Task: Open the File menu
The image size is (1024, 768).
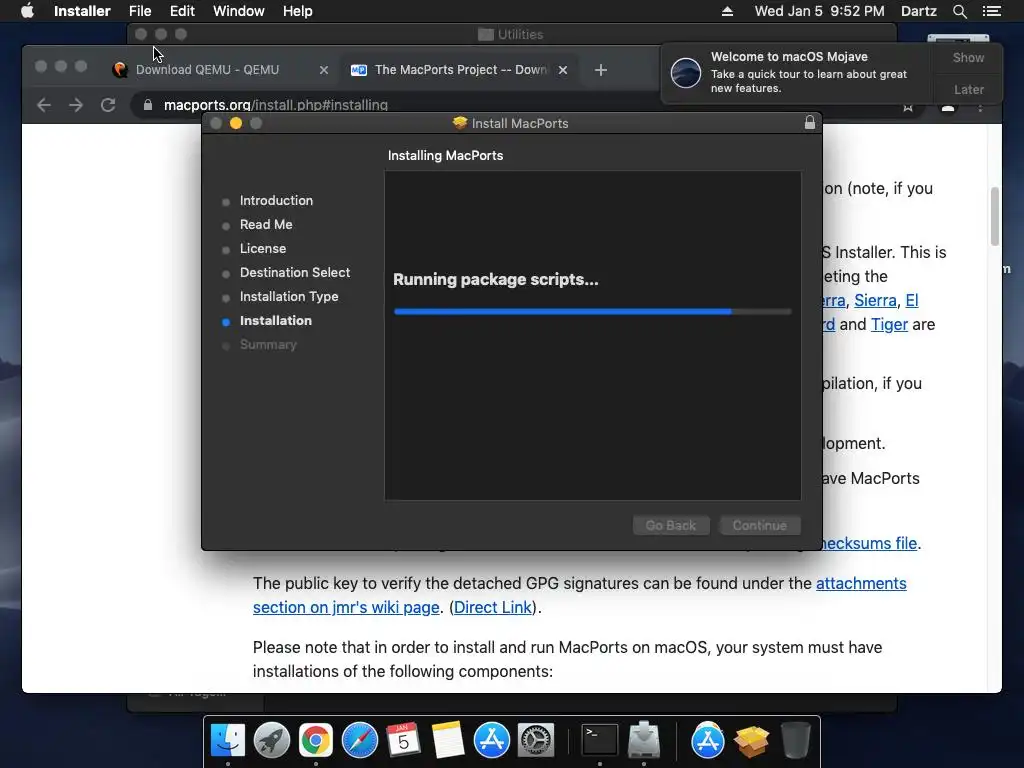Action: pos(140,11)
